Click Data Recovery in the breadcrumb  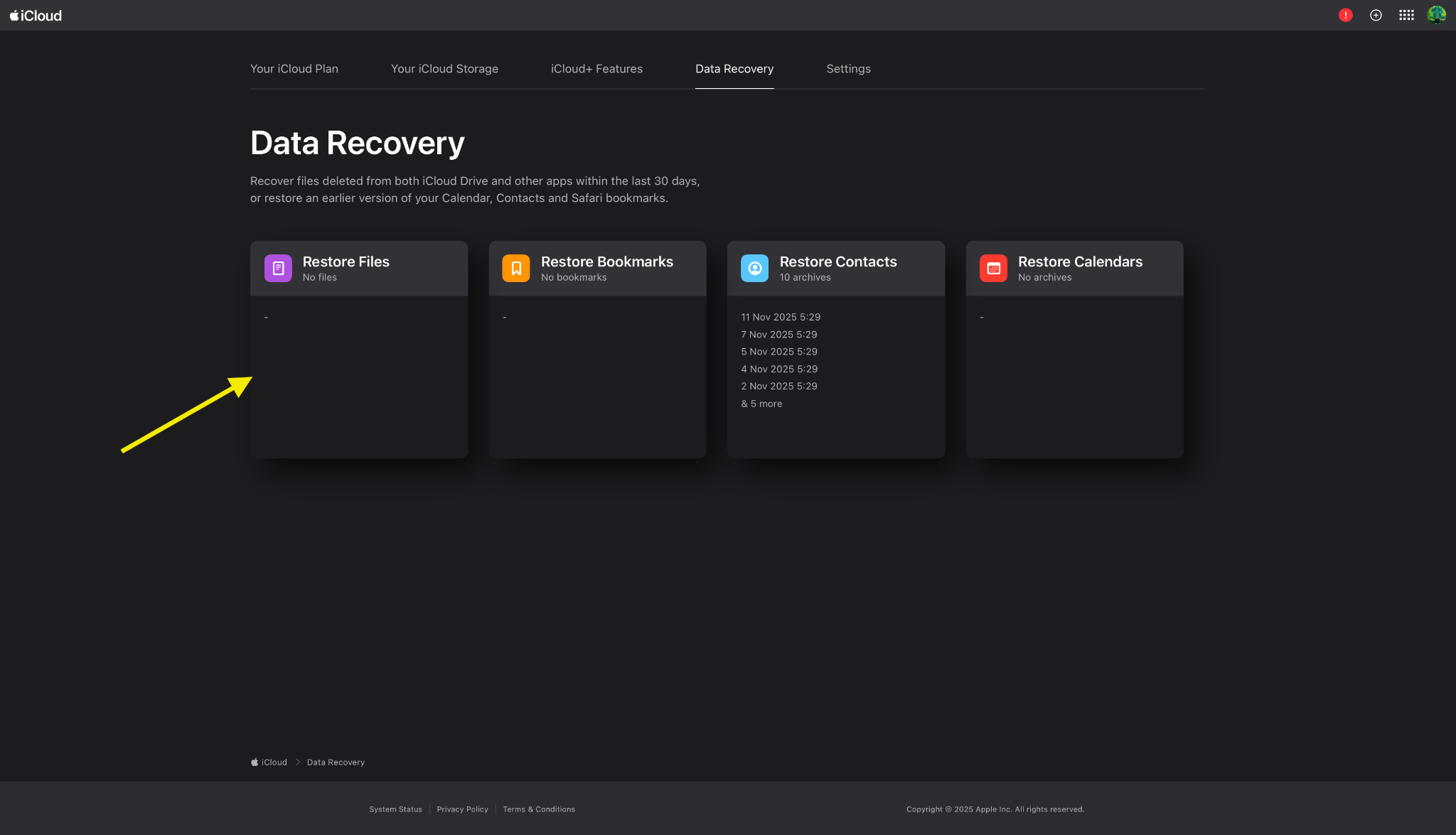336,761
